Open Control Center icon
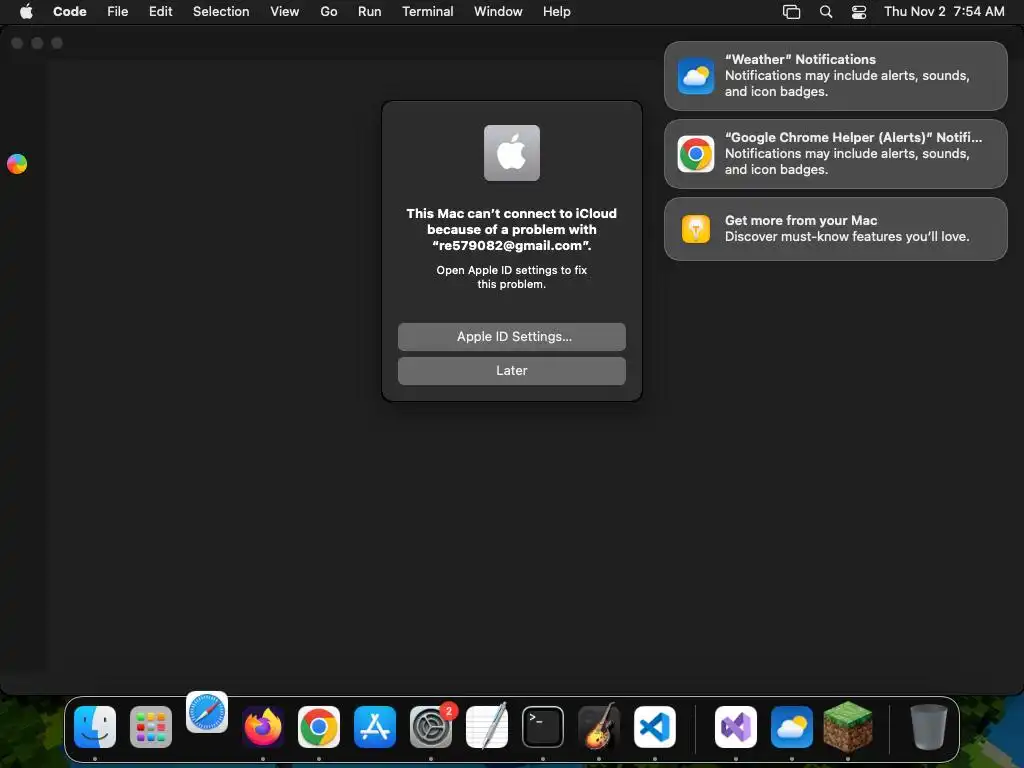Screen dimensions: 1024x768 [859, 12]
